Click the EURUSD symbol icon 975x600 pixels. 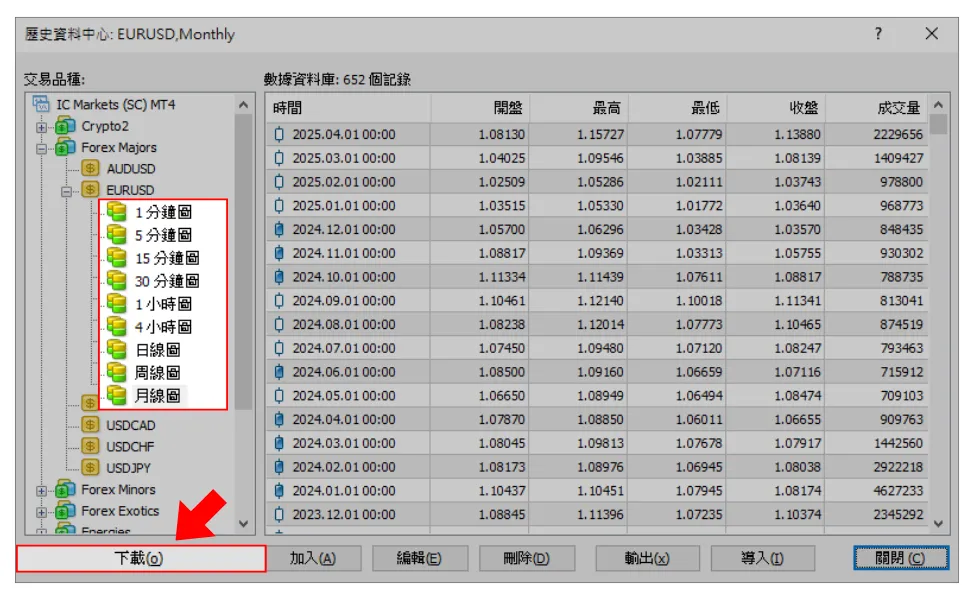(x=91, y=190)
